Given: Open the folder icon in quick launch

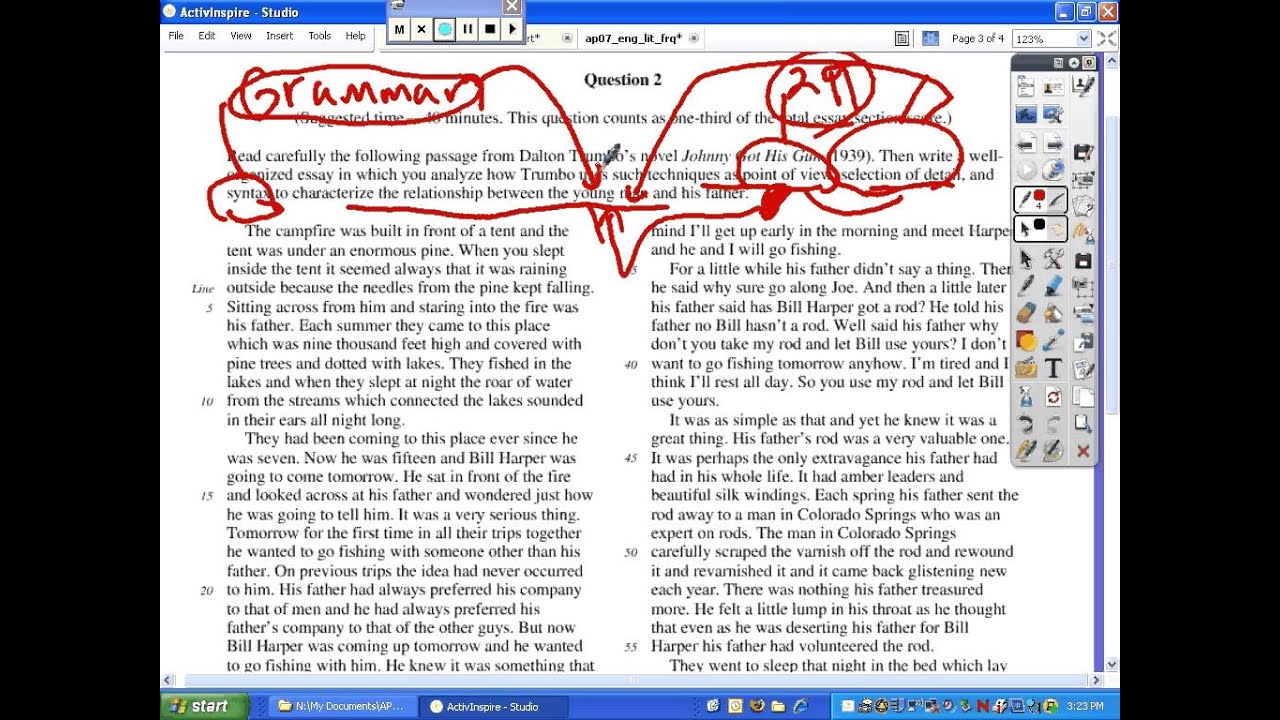Looking at the screenshot, I should pos(778,706).
